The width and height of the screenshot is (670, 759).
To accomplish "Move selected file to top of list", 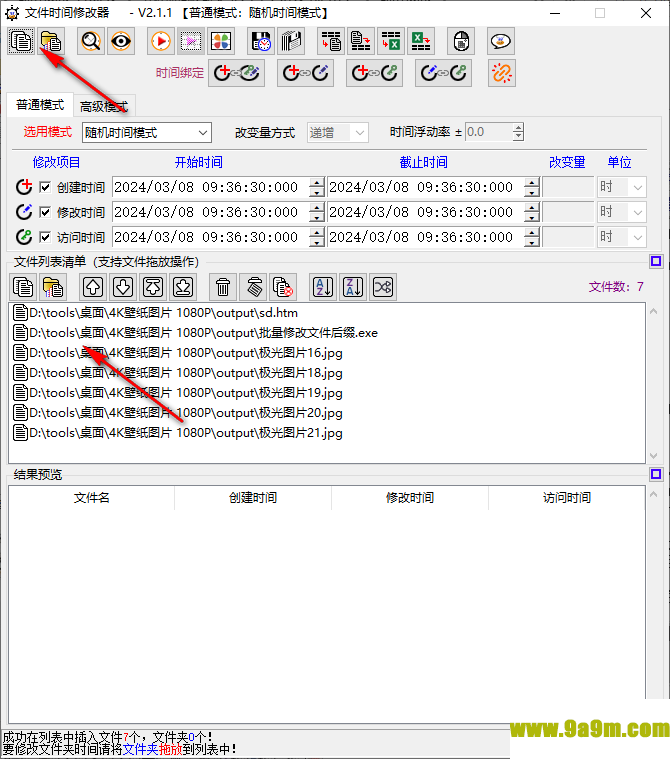I will (x=153, y=287).
